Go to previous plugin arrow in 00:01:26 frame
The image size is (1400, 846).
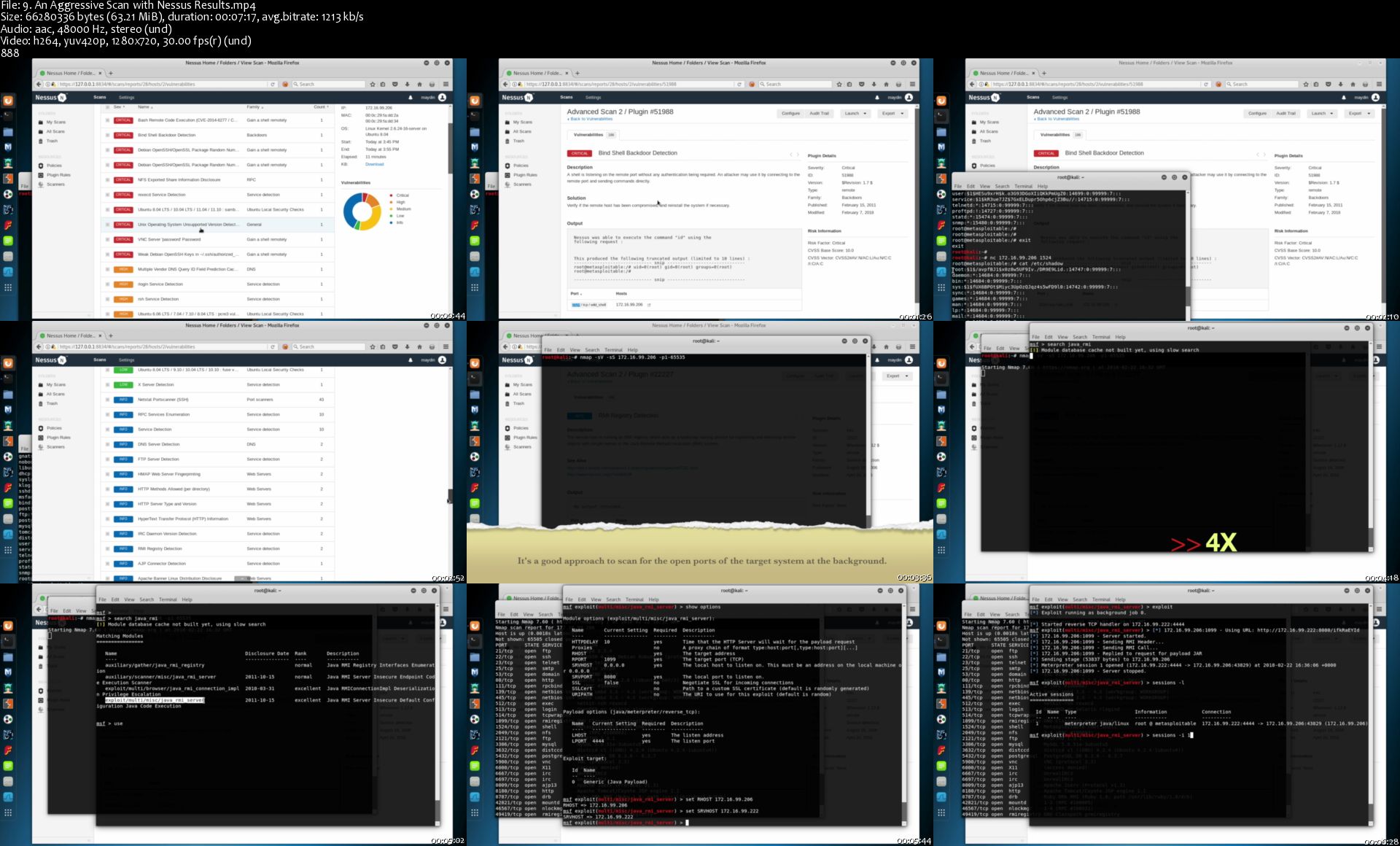pos(791,155)
